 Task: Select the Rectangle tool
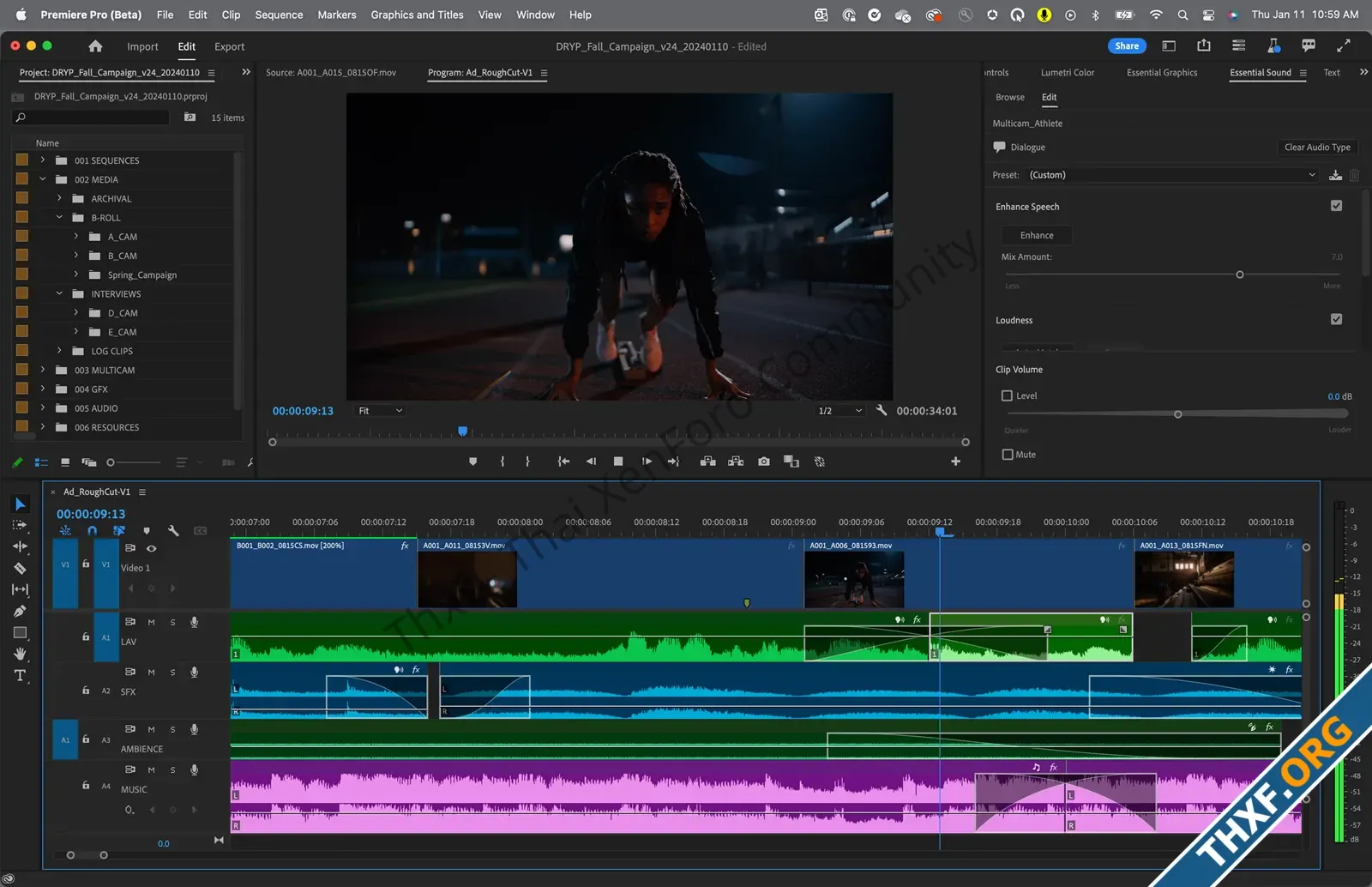[20, 632]
